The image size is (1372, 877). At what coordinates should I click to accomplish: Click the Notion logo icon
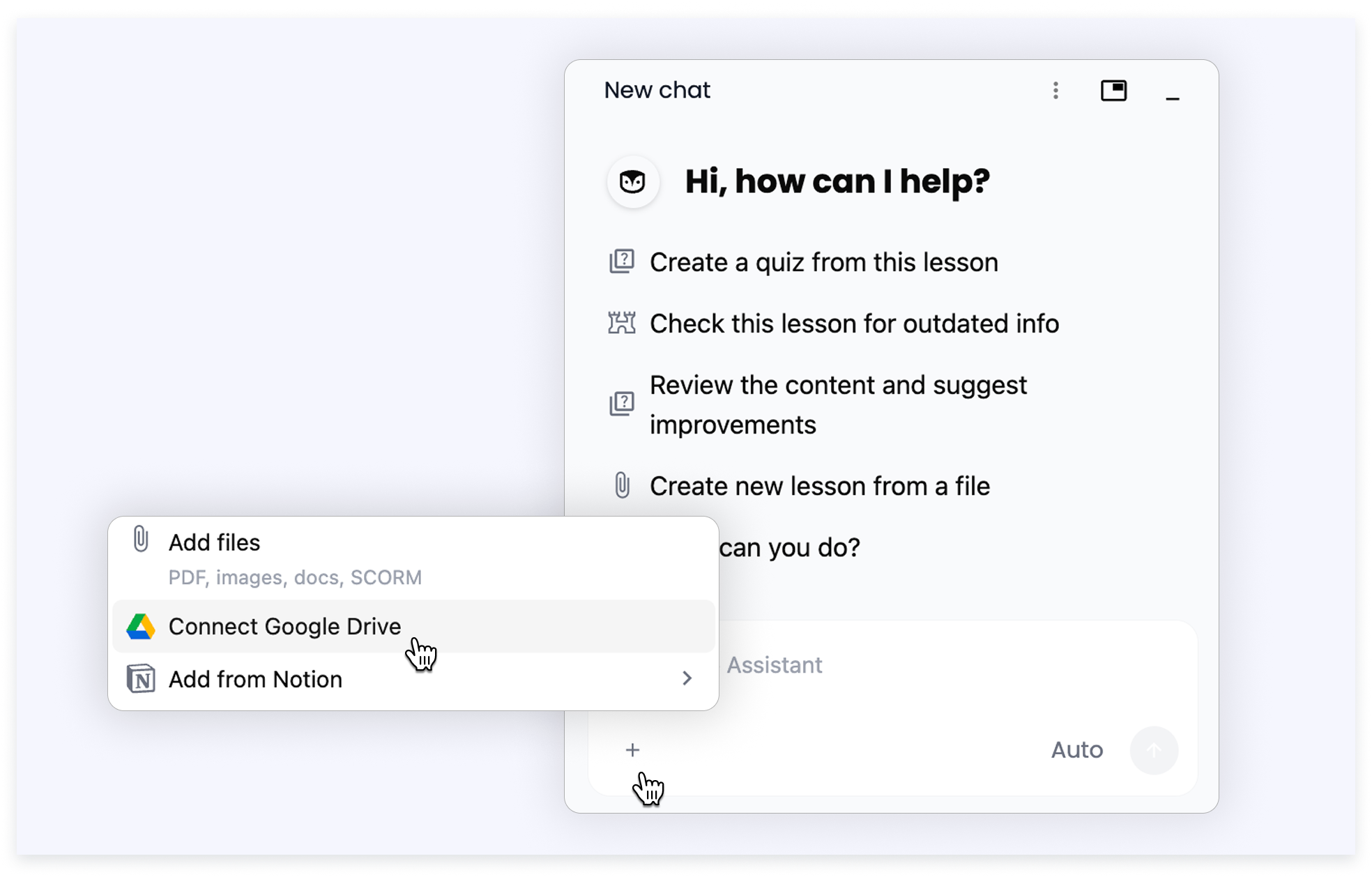[x=141, y=679]
